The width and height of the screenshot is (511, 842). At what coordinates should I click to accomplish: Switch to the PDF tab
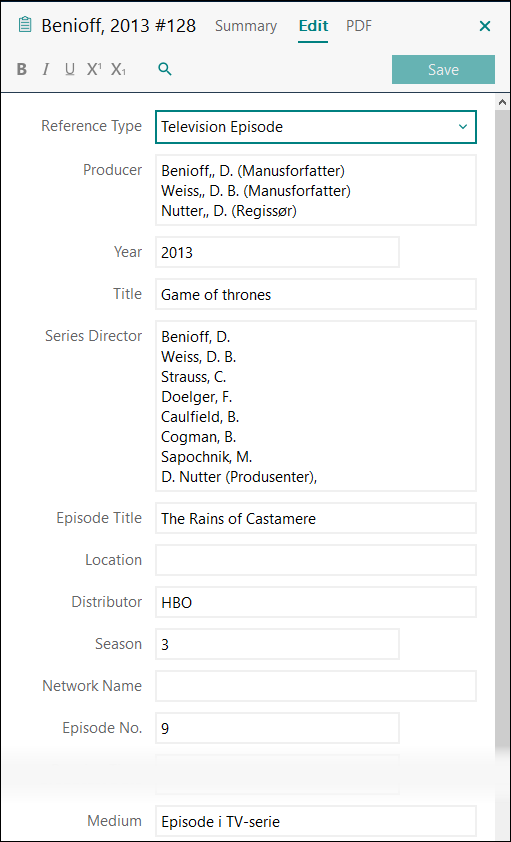point(359,26)
